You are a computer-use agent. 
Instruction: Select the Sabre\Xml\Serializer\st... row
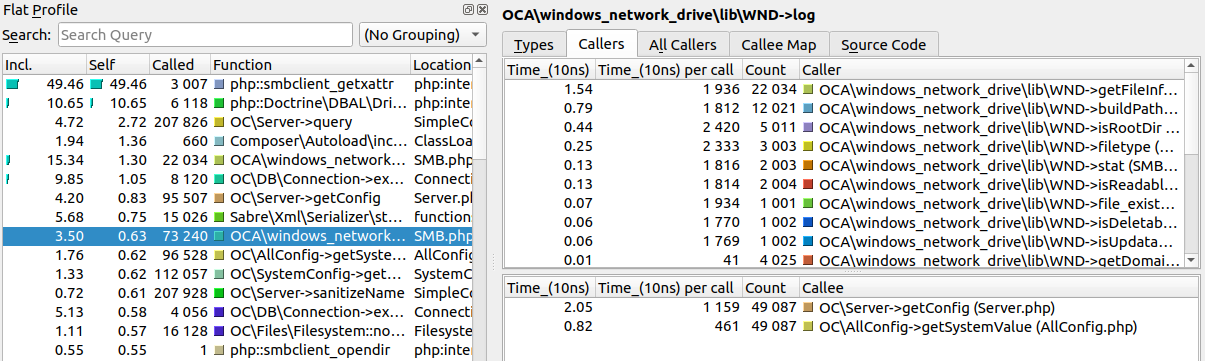(x=237, y=217)
